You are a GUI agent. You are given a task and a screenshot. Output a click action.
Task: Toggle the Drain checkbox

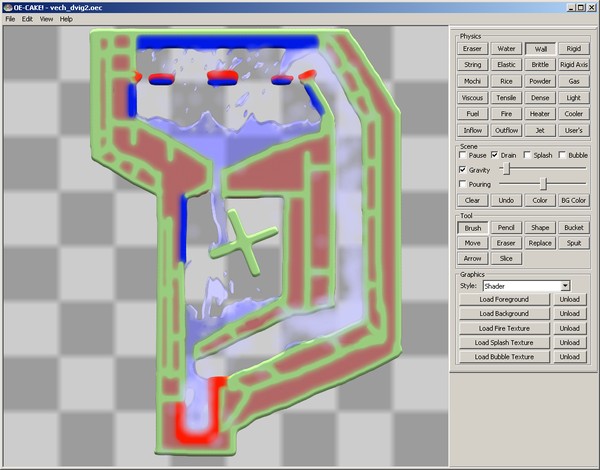495,155
